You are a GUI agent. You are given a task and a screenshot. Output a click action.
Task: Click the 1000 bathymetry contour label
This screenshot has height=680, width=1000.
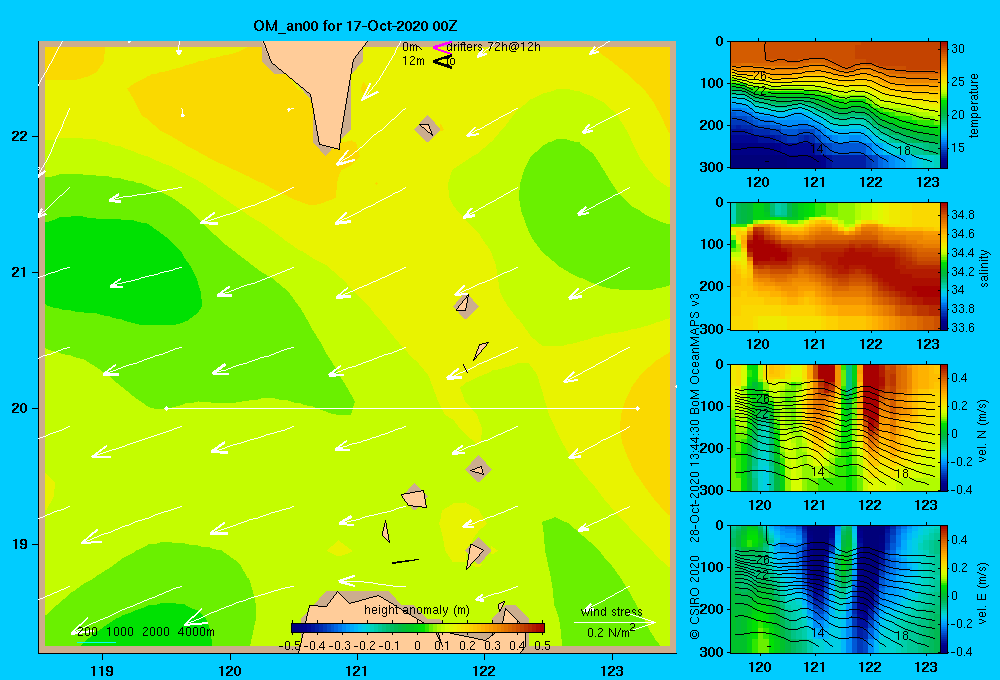pyautogui.click(x=120, y=632)
